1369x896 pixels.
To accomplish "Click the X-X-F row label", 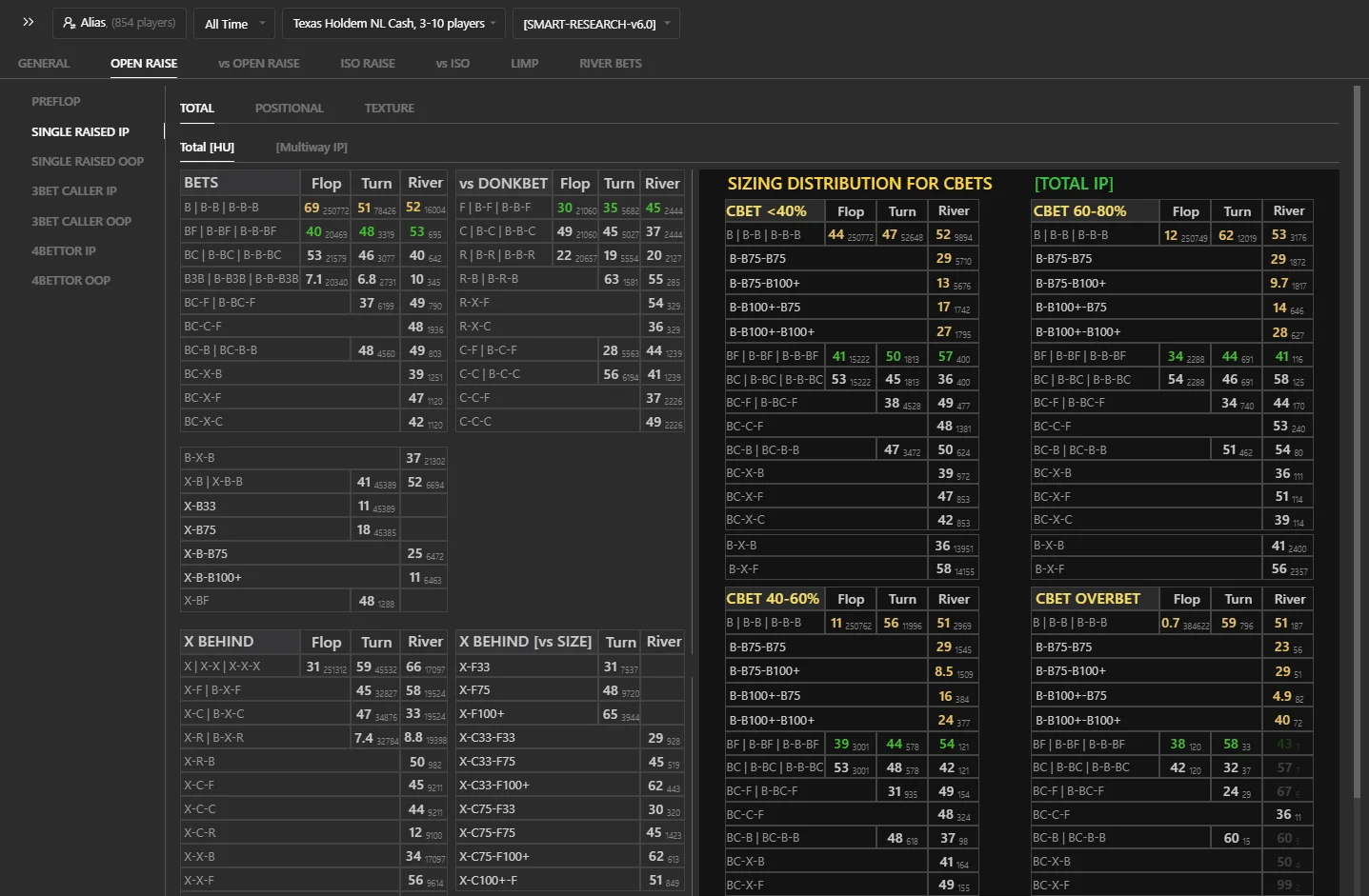I will [198, 881].
